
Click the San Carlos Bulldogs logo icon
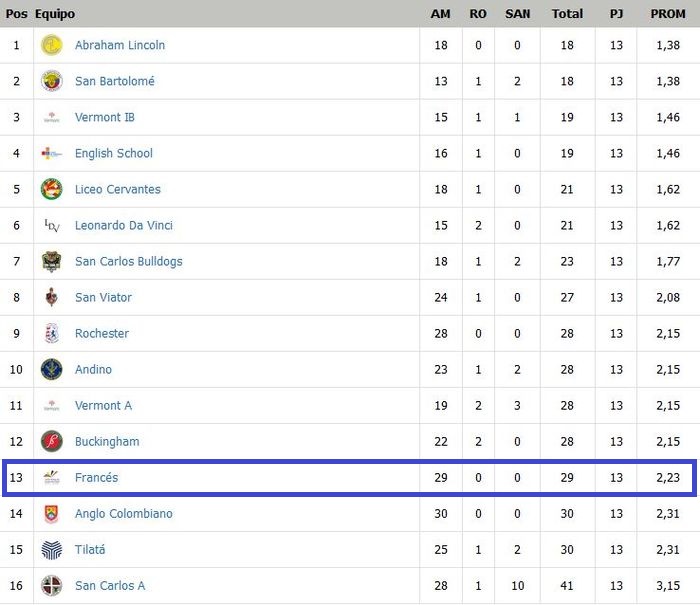[52, 261]
